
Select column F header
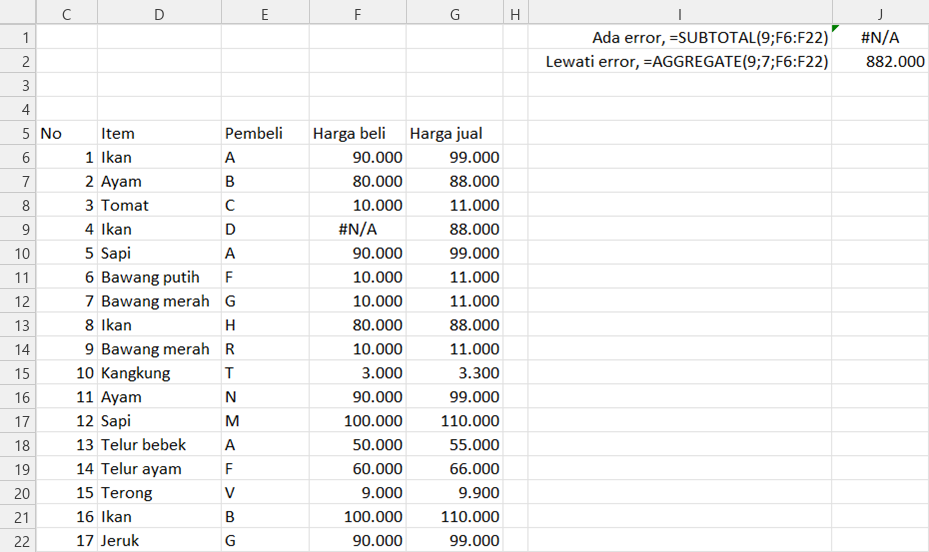click(357, 14)
